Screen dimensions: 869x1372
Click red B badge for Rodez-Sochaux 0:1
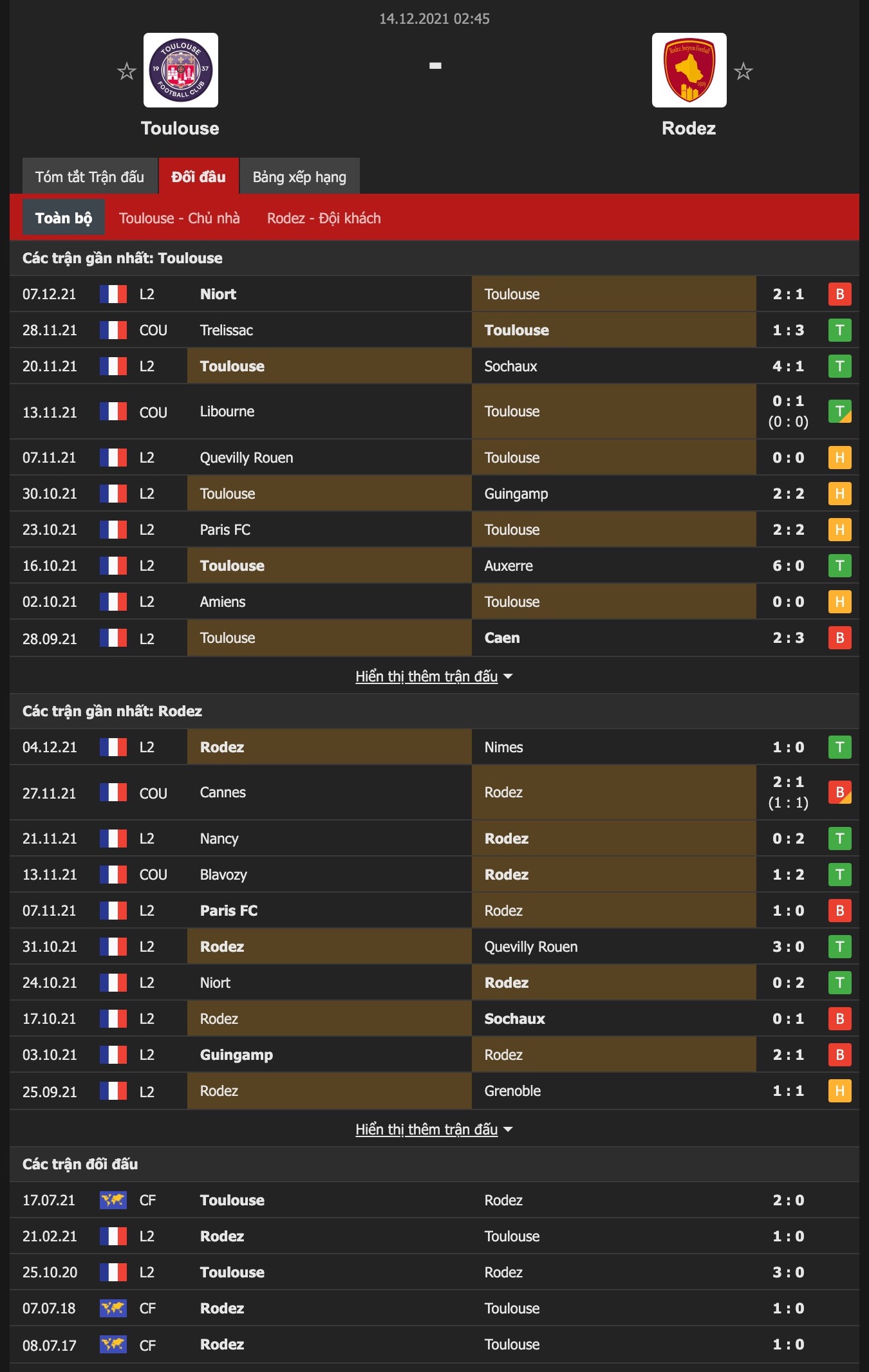839,1019
